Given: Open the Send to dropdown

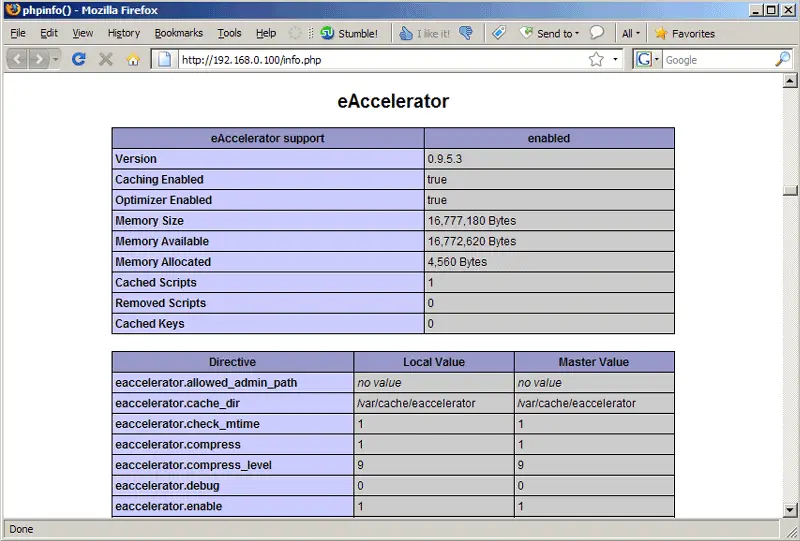Looking at the screenshot, I should 549,33.
